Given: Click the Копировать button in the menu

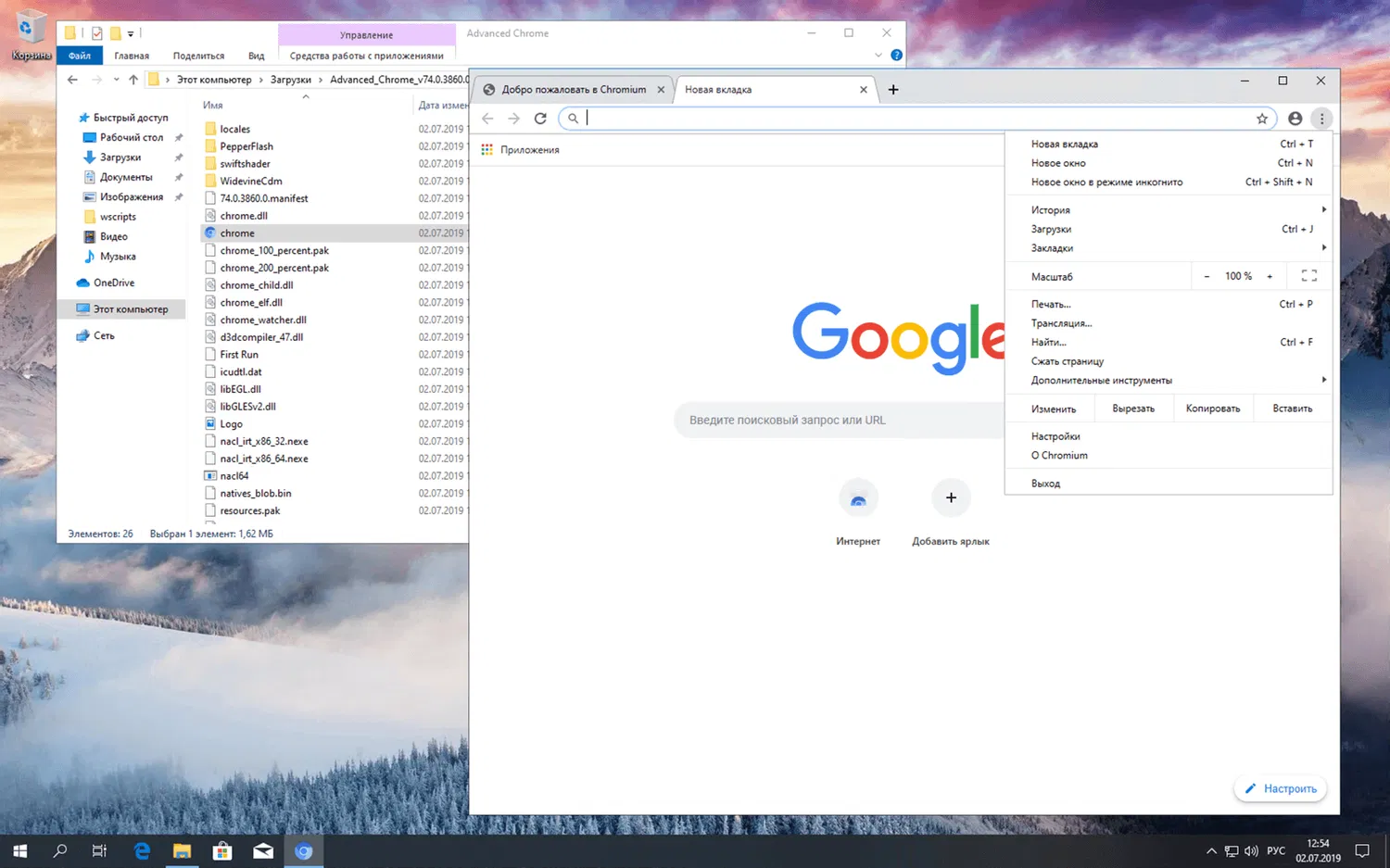Looking at the screenshot, I should click(1213, 409).
